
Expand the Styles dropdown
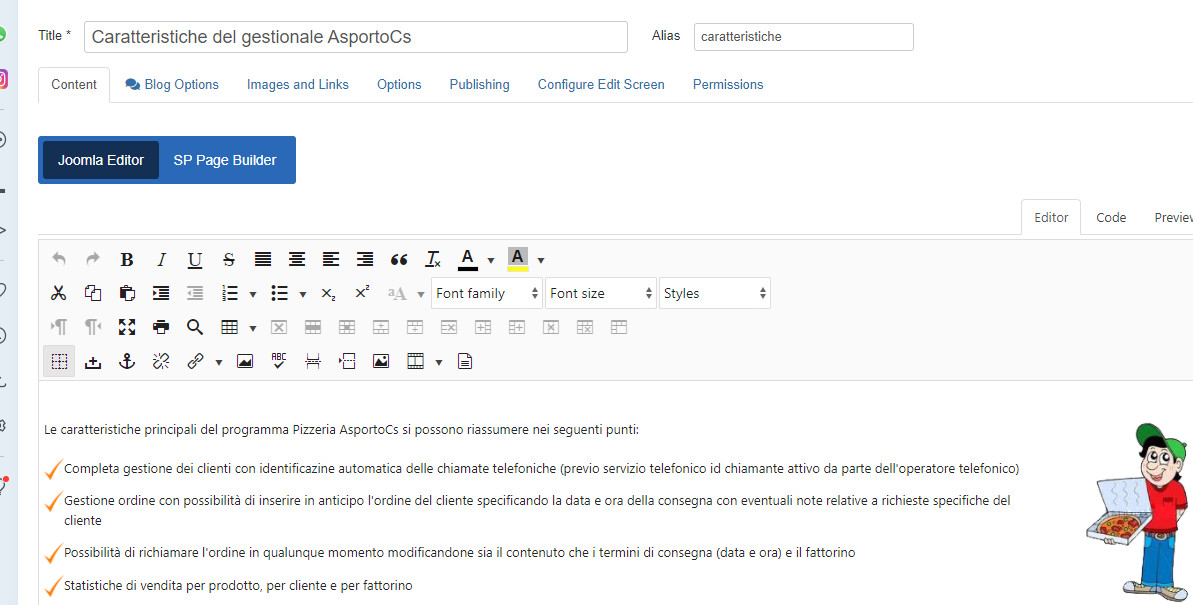(715, 293)
